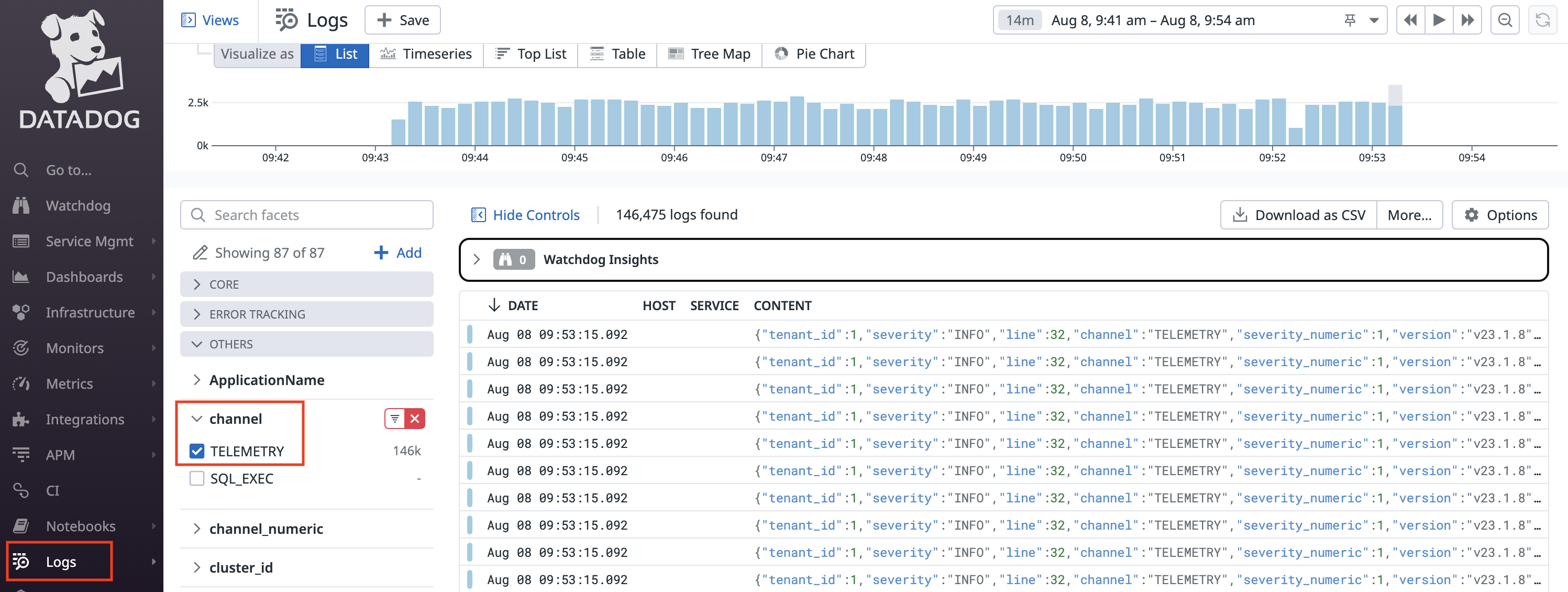Click Hide Controls link
The image size is (1568, 592).
point(525,214)
